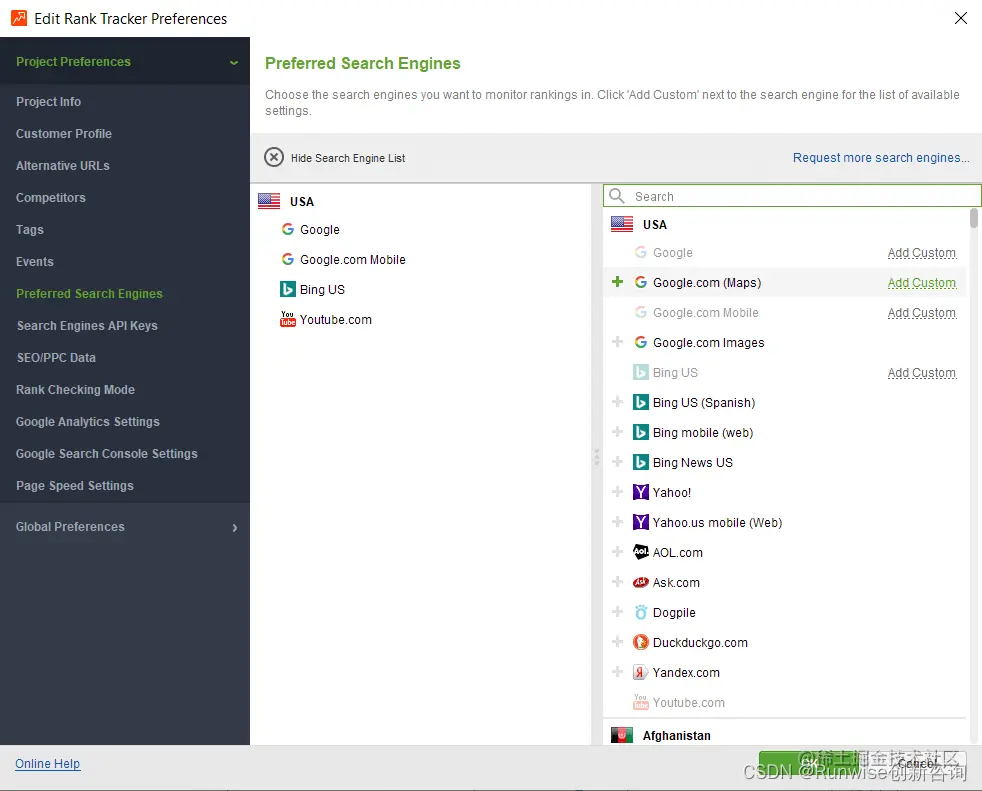Select Dogpile in available list

674,613
